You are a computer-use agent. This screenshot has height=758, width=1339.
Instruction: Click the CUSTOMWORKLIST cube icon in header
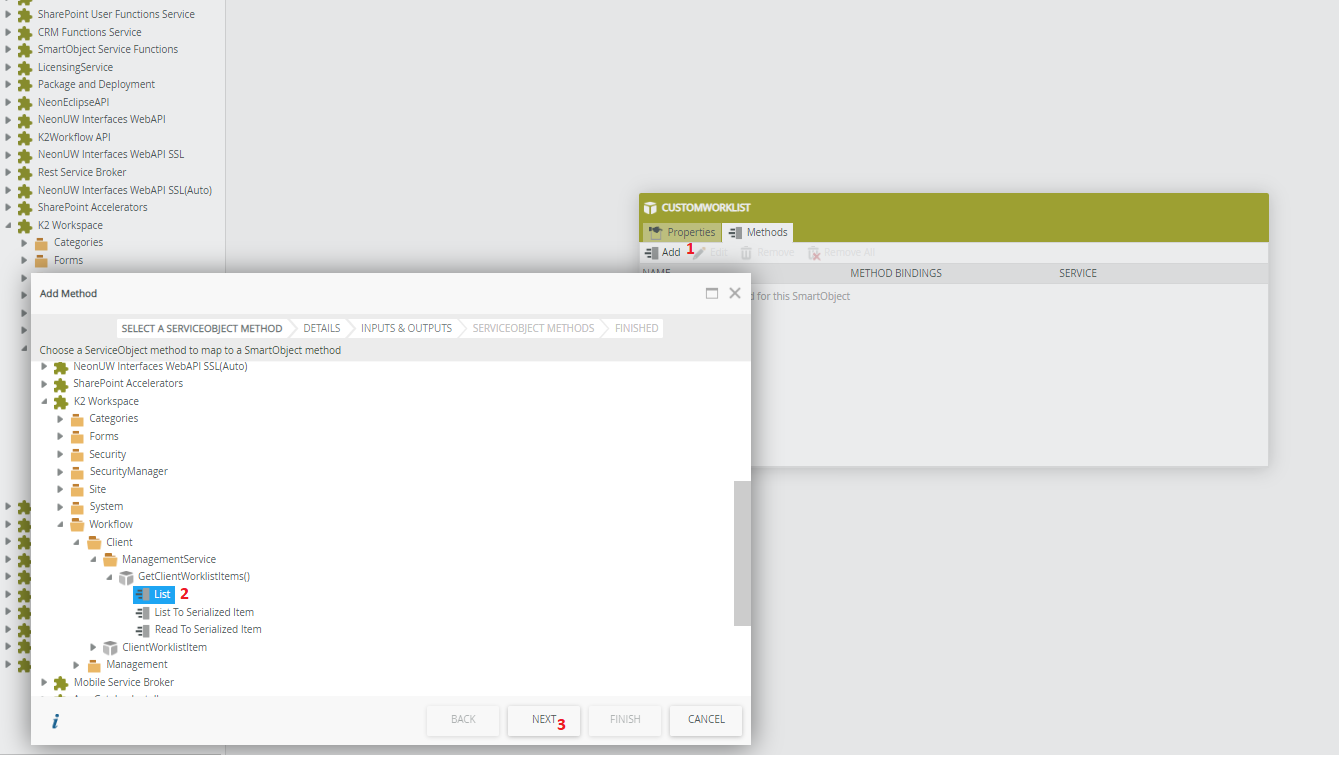[650, 208]
